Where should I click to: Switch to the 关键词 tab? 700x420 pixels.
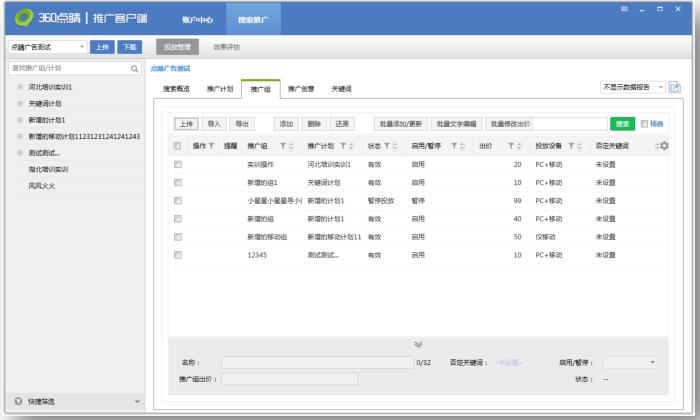pos(341,89)
